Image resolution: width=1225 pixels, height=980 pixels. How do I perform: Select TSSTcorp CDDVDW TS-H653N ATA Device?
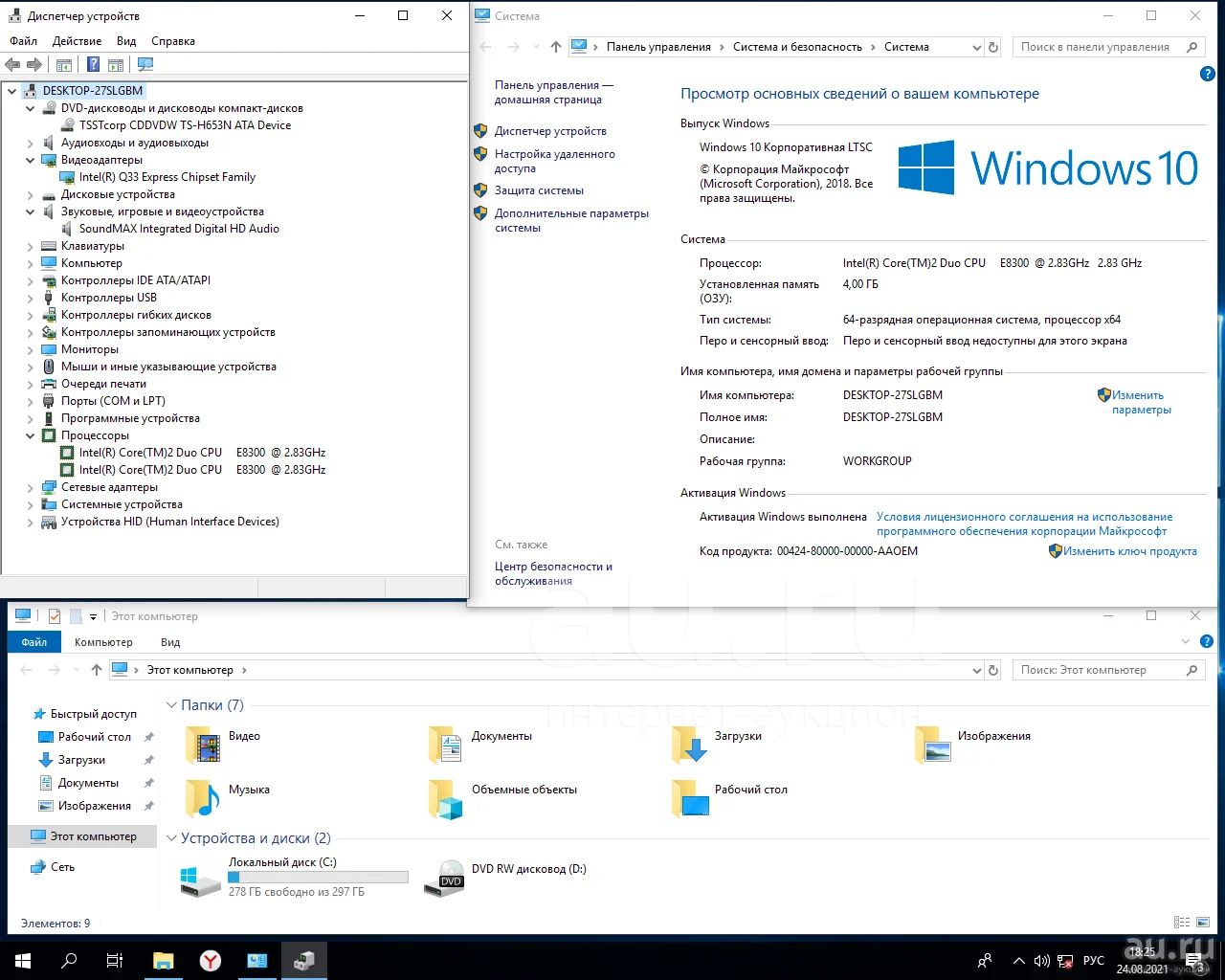point(185,125)
